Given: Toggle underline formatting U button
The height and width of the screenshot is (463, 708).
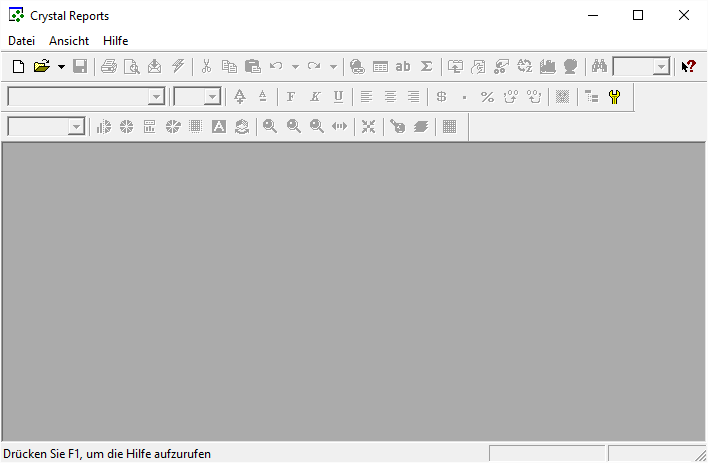Looking at the screenshot, I should 338,97.
